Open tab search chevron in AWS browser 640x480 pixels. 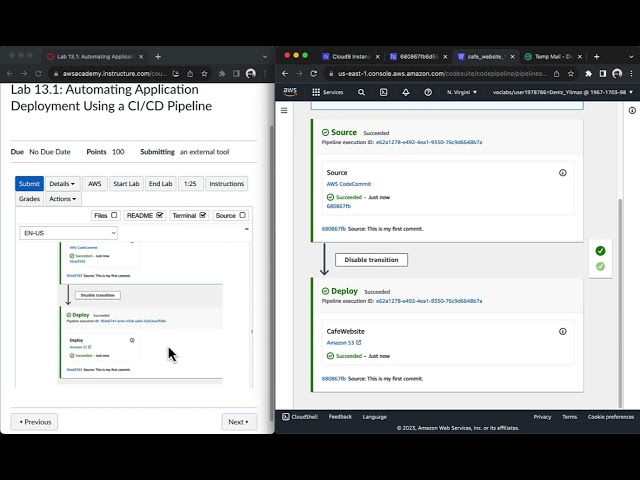(x=631, y=57)
